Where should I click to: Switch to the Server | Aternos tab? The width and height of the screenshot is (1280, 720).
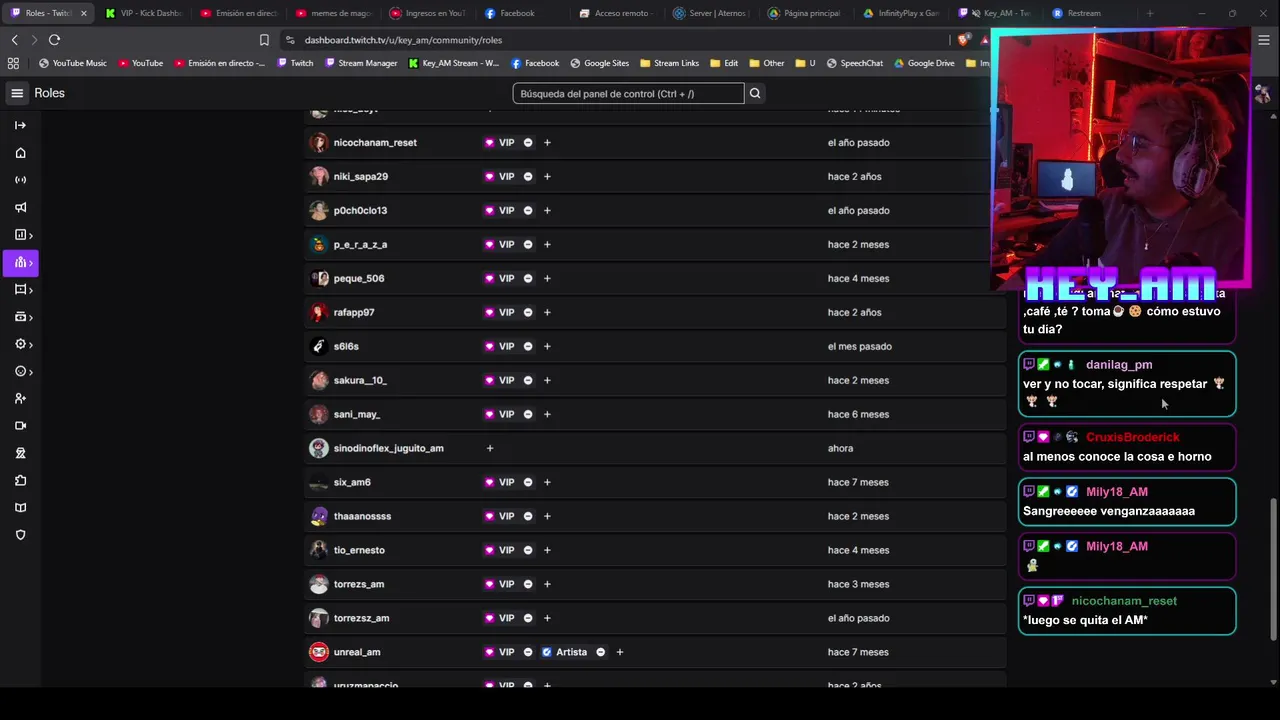pyautogui.click(x=708, y=13)
